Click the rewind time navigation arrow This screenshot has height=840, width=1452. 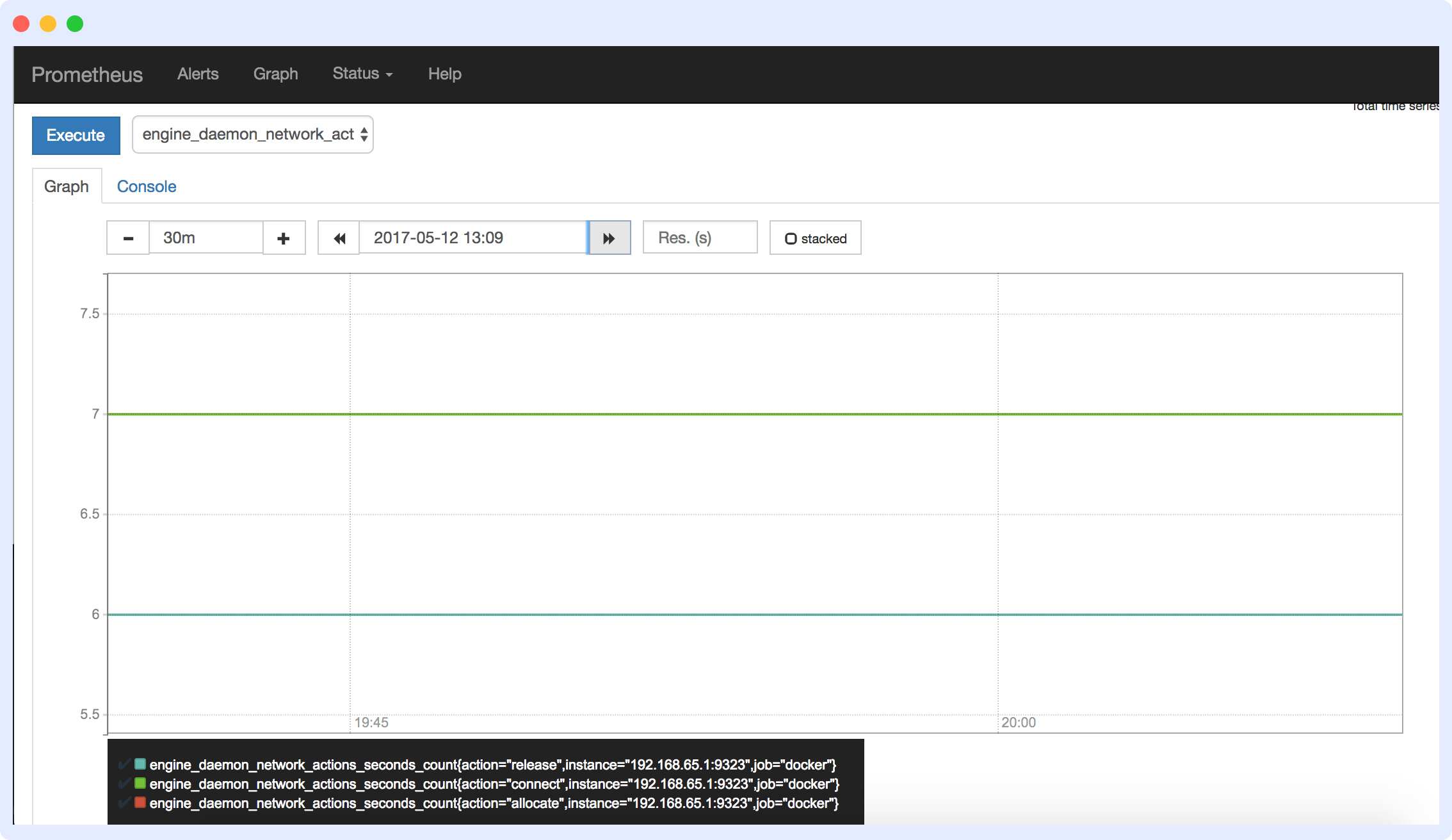339,238
